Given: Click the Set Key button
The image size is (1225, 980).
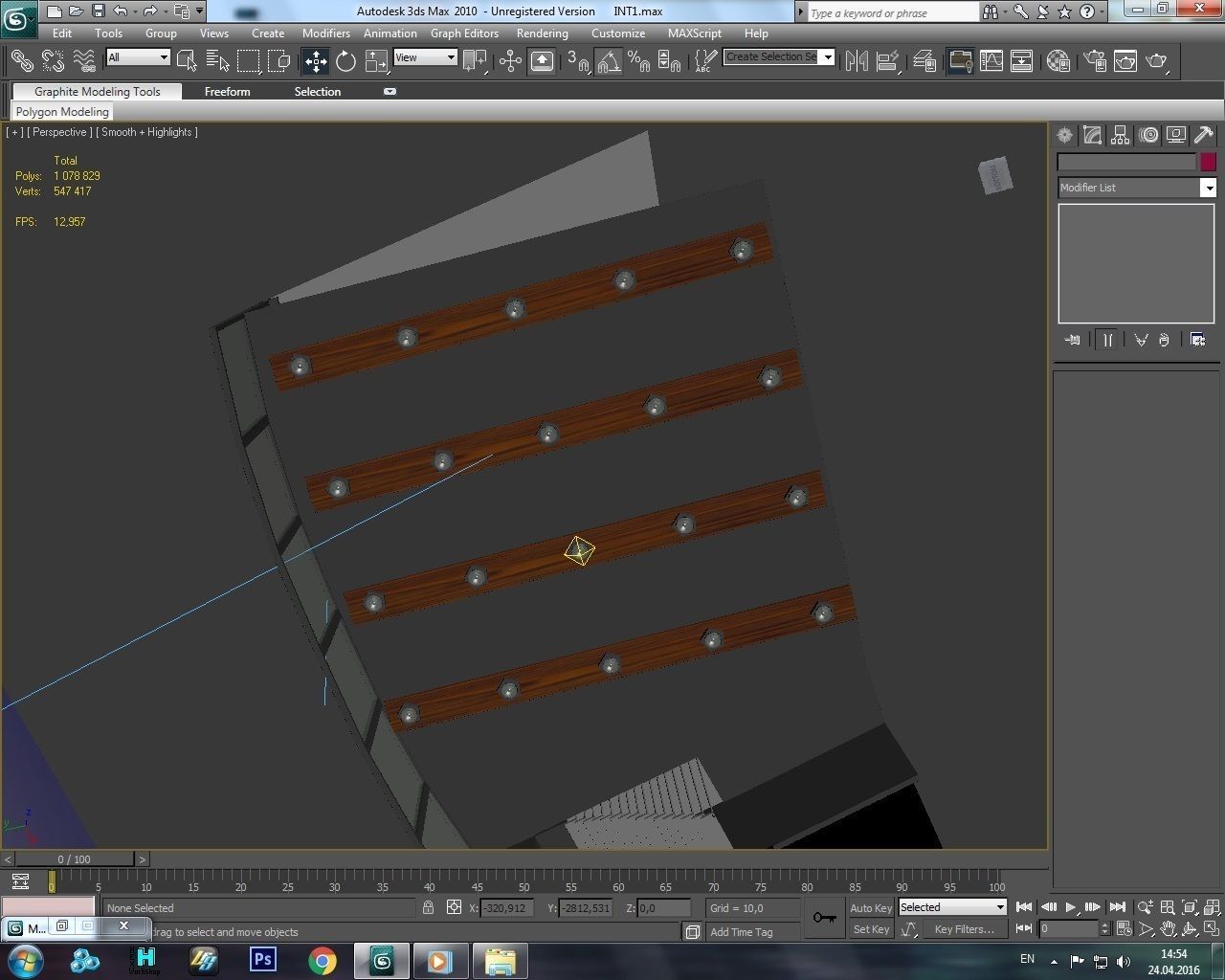Looking at the screenshot, I should click(x=871, y=929).
